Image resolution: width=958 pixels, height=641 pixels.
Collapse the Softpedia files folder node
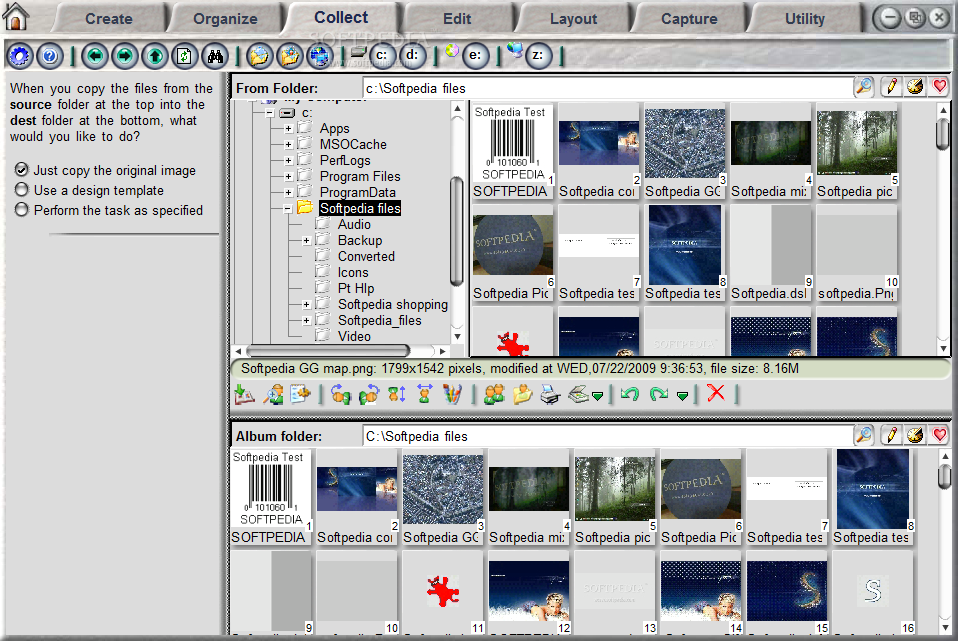pos(288,208)
